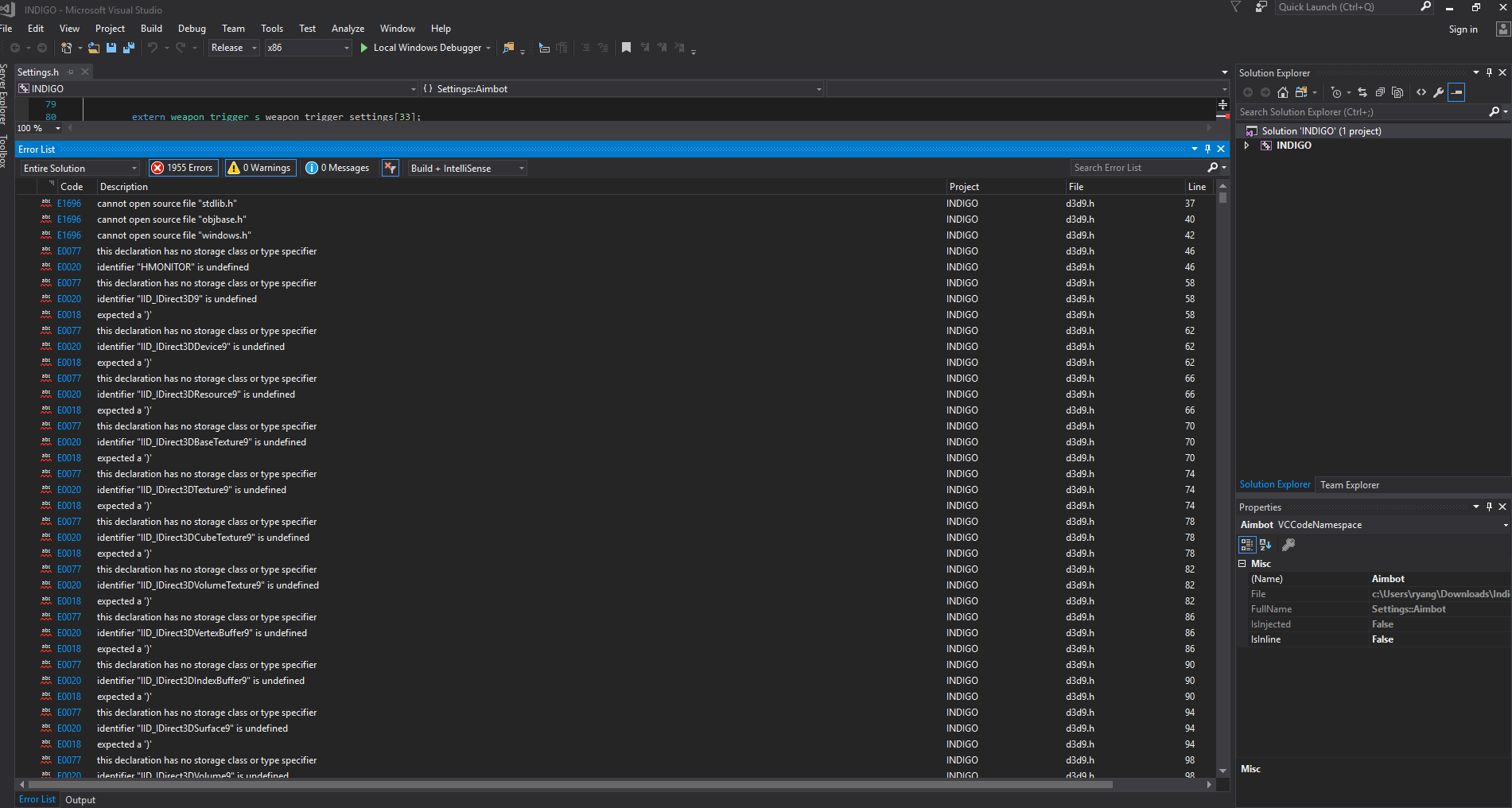Click the feedback icon near Quick Launch
The width and height of the screenshot is (1512, 808).
tap(1261, 7)
